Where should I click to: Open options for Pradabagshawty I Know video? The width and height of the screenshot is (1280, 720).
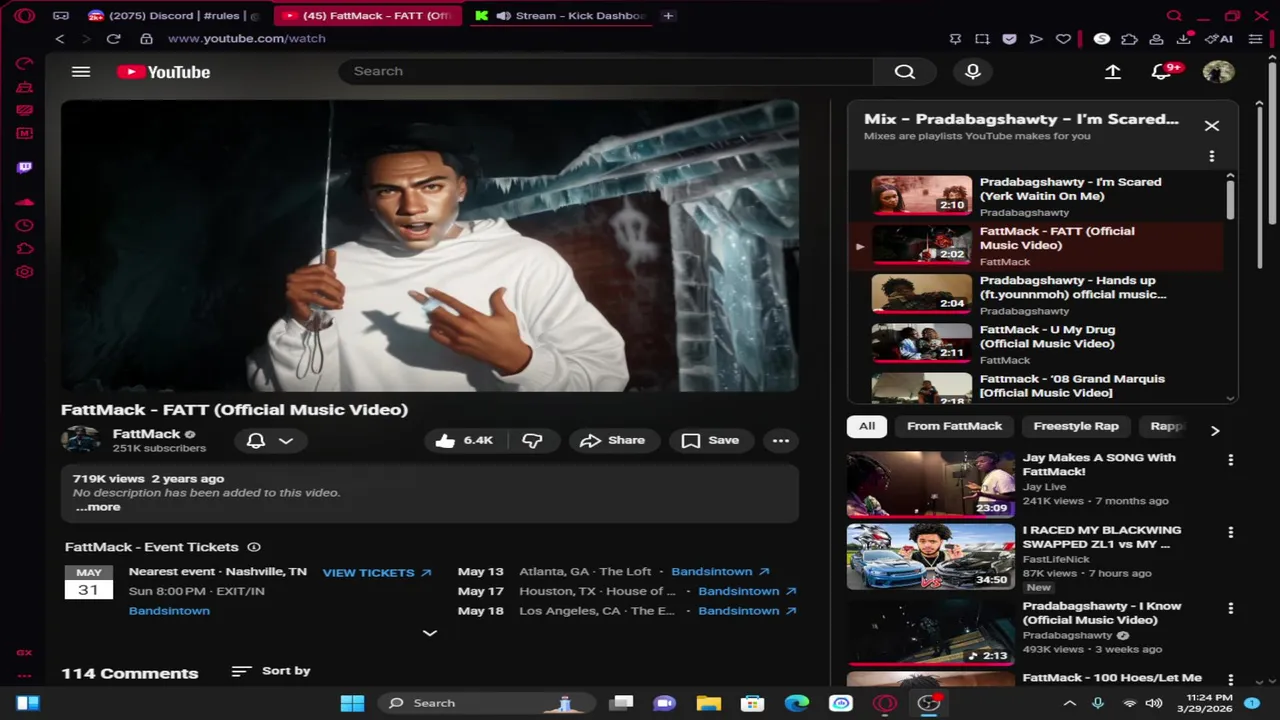coord(1230,608)
